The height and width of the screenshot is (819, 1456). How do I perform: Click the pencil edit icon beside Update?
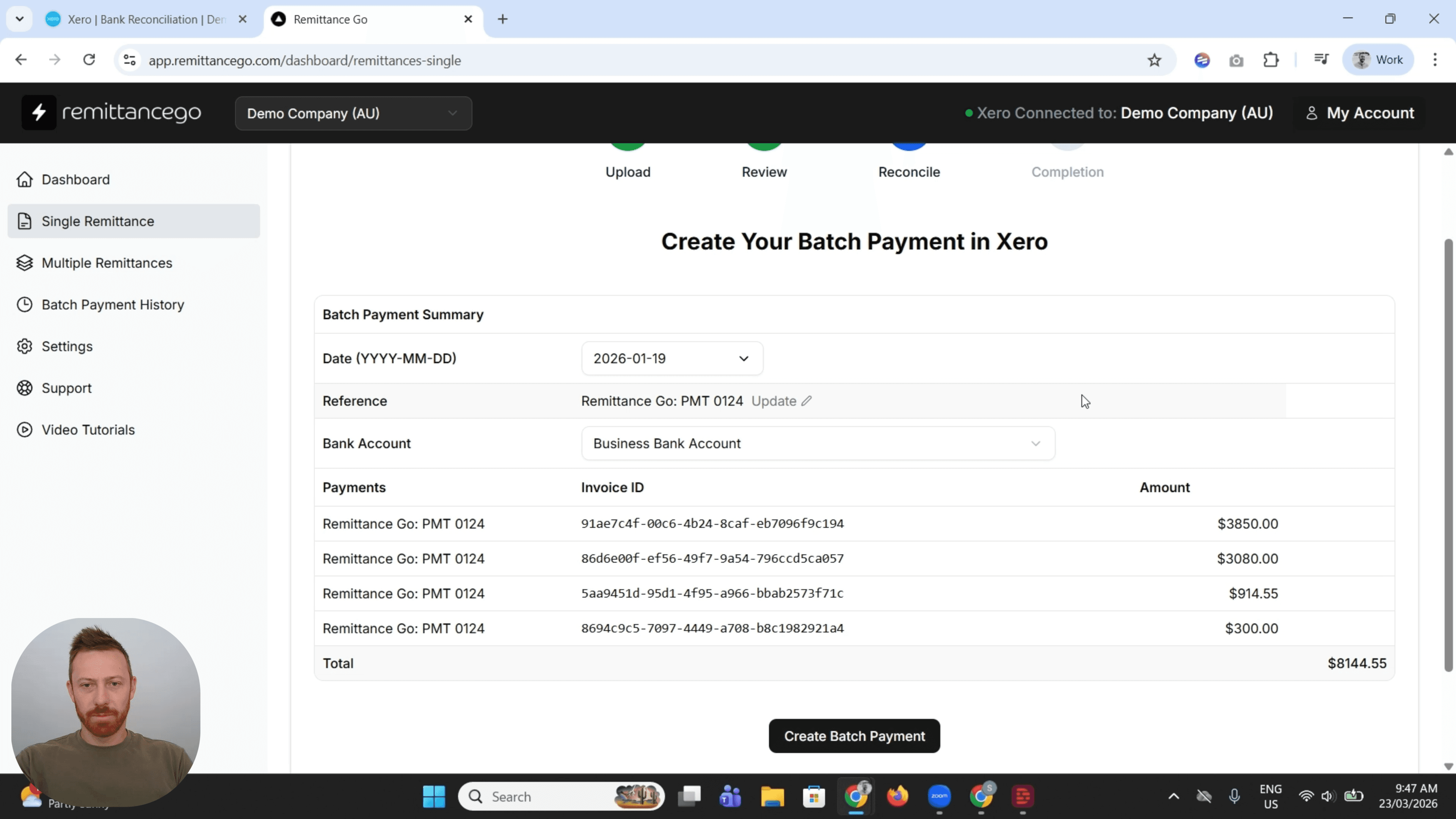(x=806, y=401)
